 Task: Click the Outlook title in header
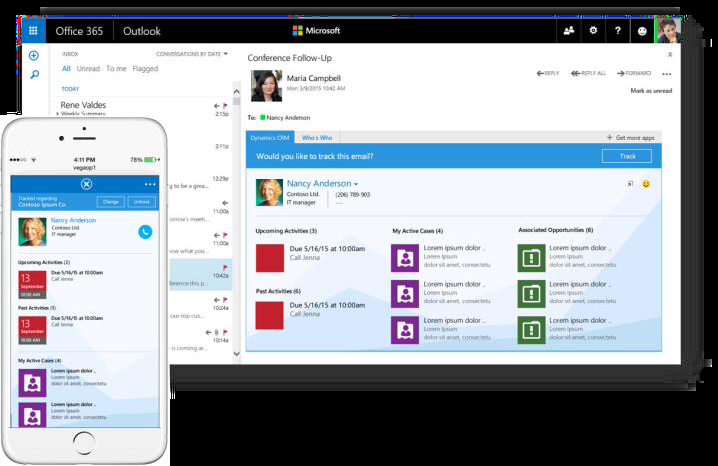(141, 31)
